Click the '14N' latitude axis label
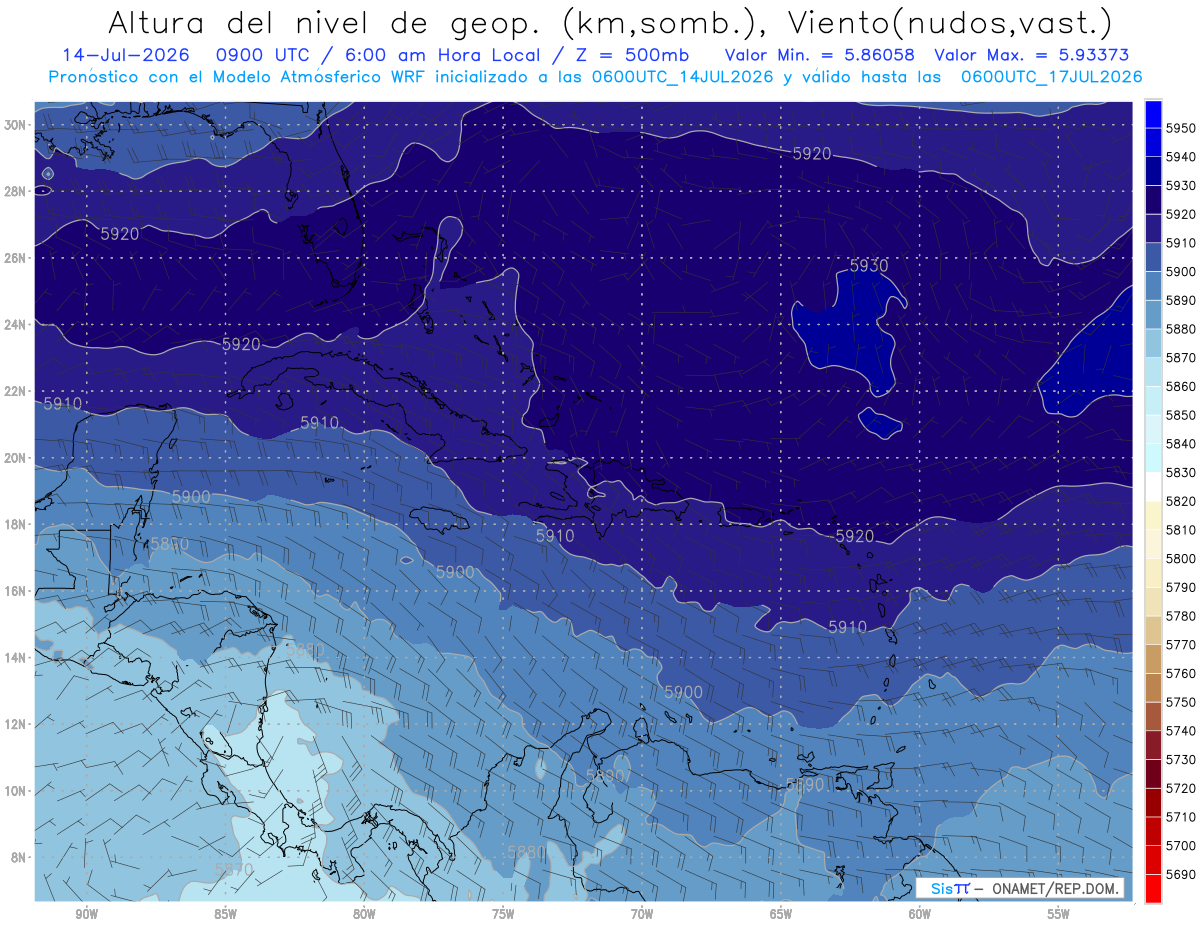 click(x=15, y=657)
